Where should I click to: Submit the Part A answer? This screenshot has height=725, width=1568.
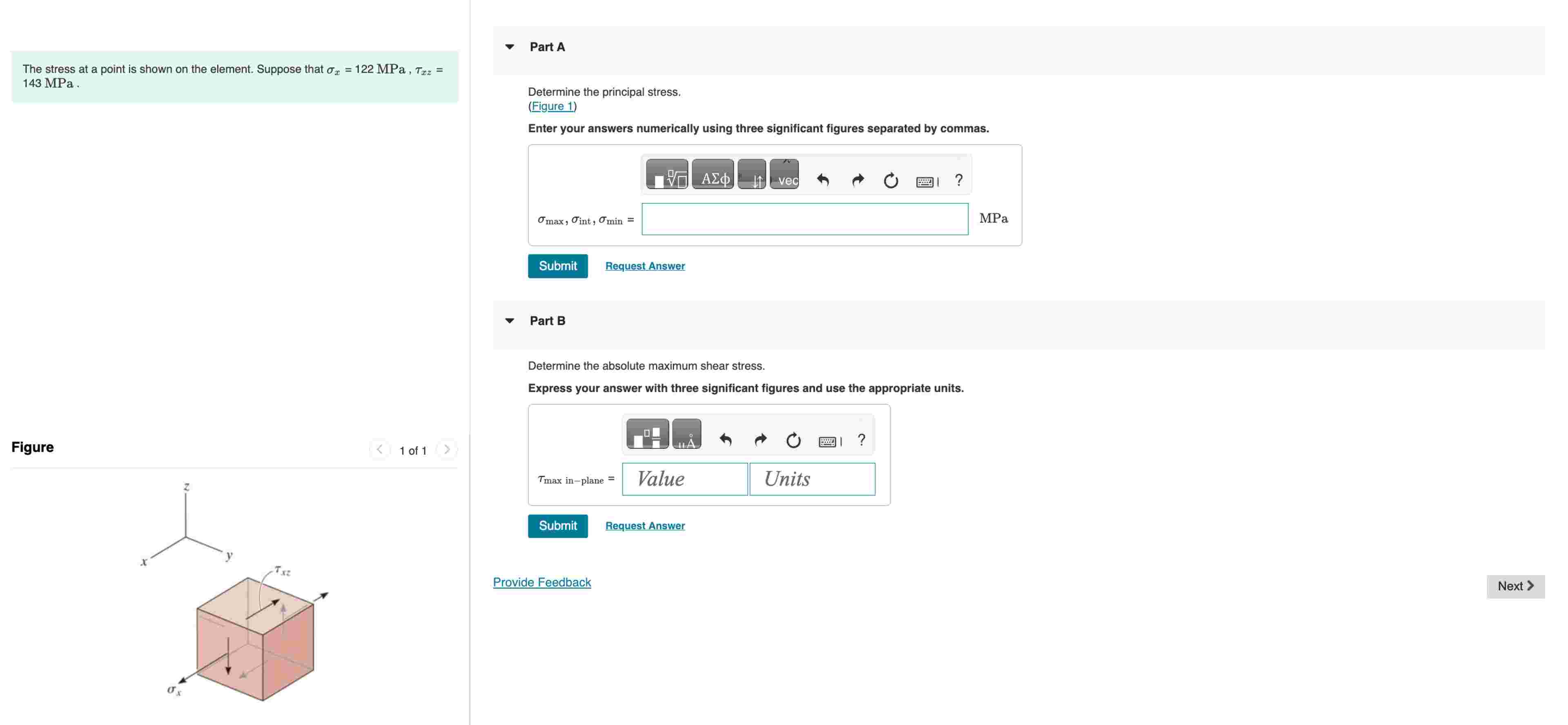557,266
